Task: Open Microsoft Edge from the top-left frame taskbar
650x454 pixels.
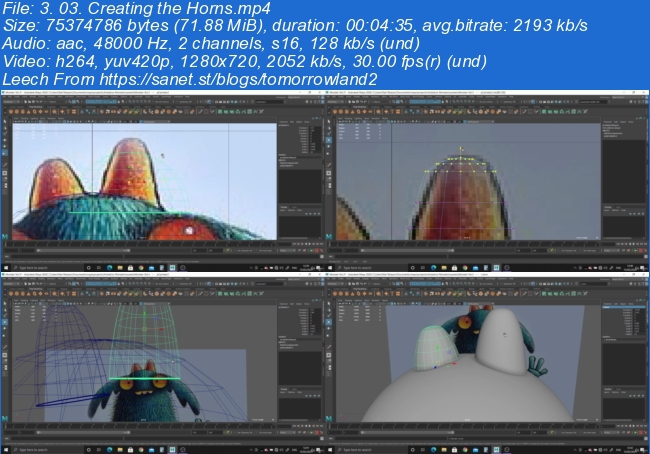Action: 109,267
